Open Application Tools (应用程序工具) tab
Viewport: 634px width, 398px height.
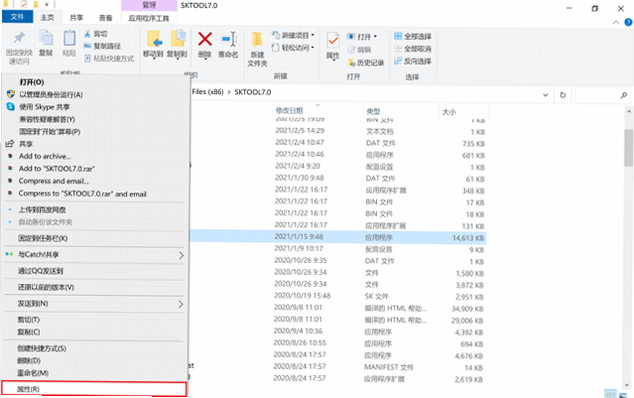[149, 18]
